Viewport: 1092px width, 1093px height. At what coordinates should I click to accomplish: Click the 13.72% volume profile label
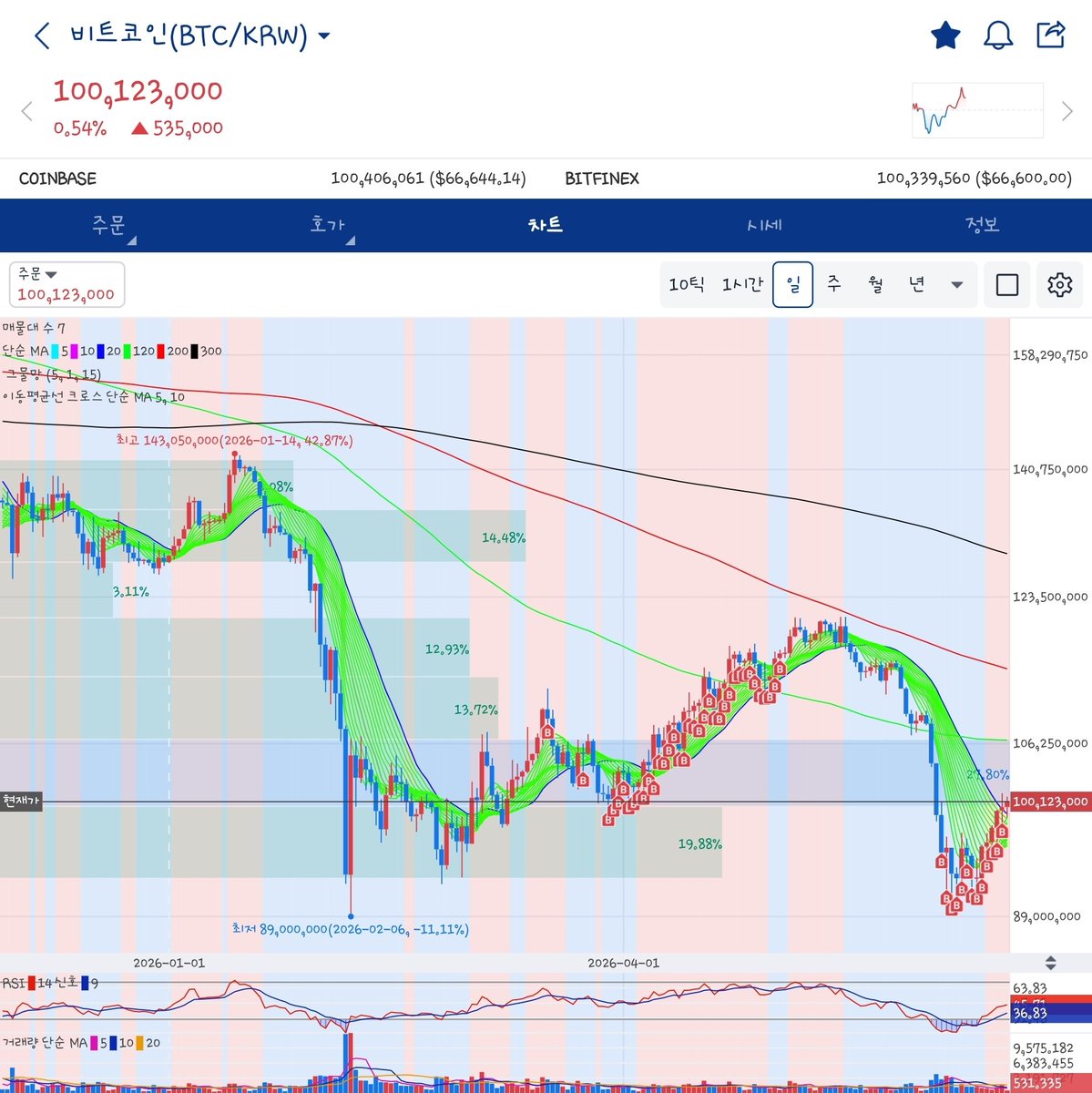click(x=476, y=710)
